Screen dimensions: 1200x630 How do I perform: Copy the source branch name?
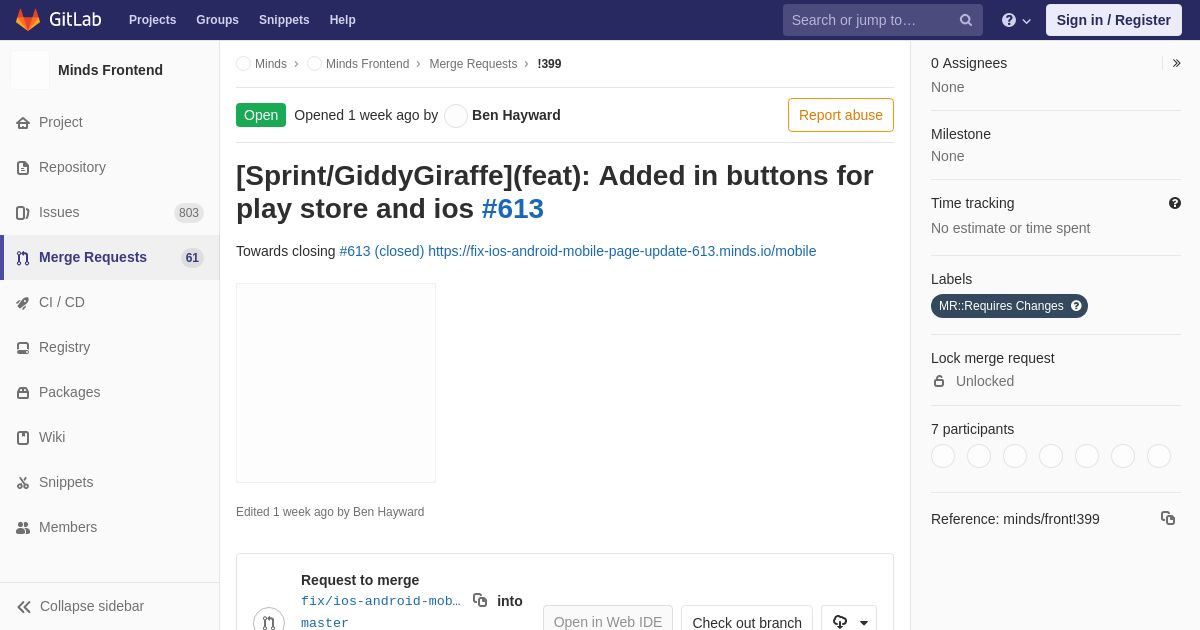480,600
